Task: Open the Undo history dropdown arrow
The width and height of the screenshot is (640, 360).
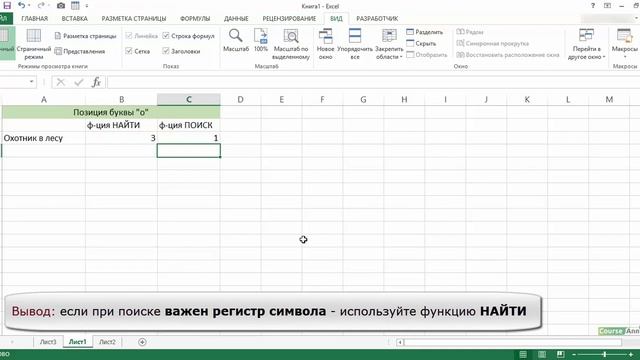Action: coord(29,6)
